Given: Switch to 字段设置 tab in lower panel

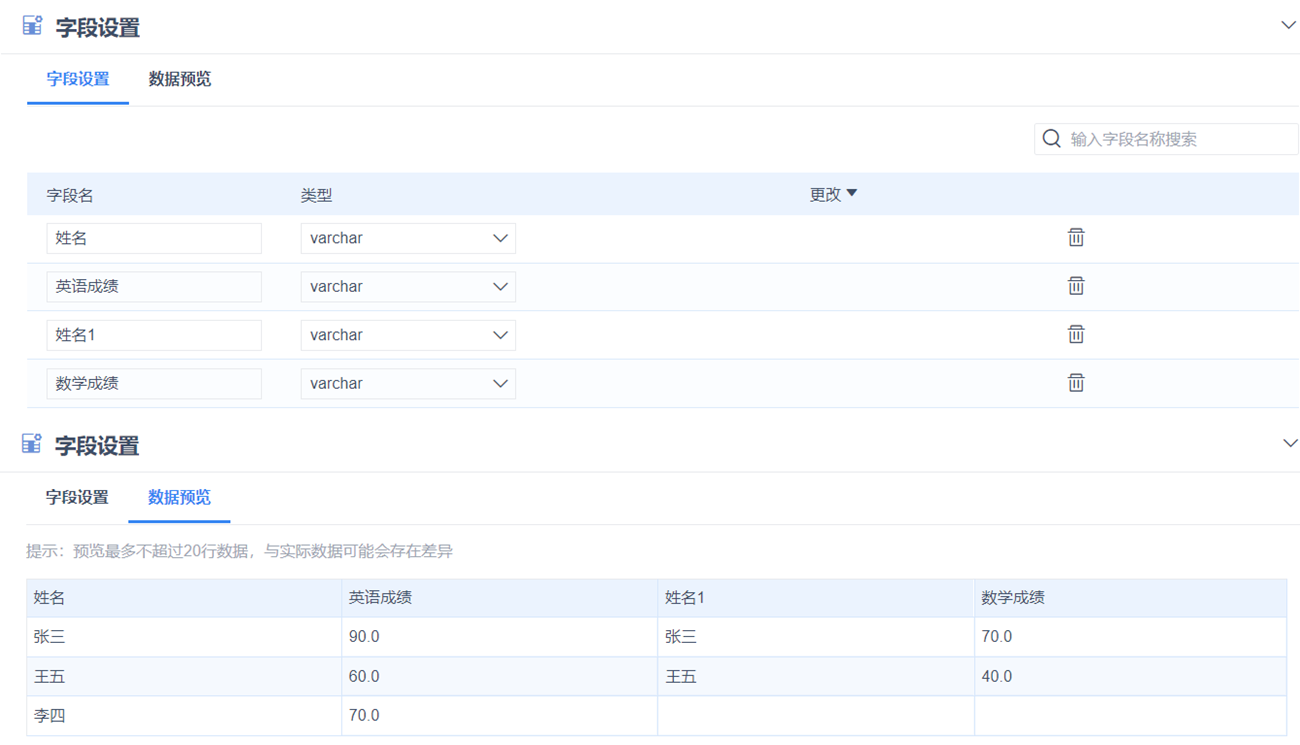Looking at the screenshot, I should click(x=77, y=497).
